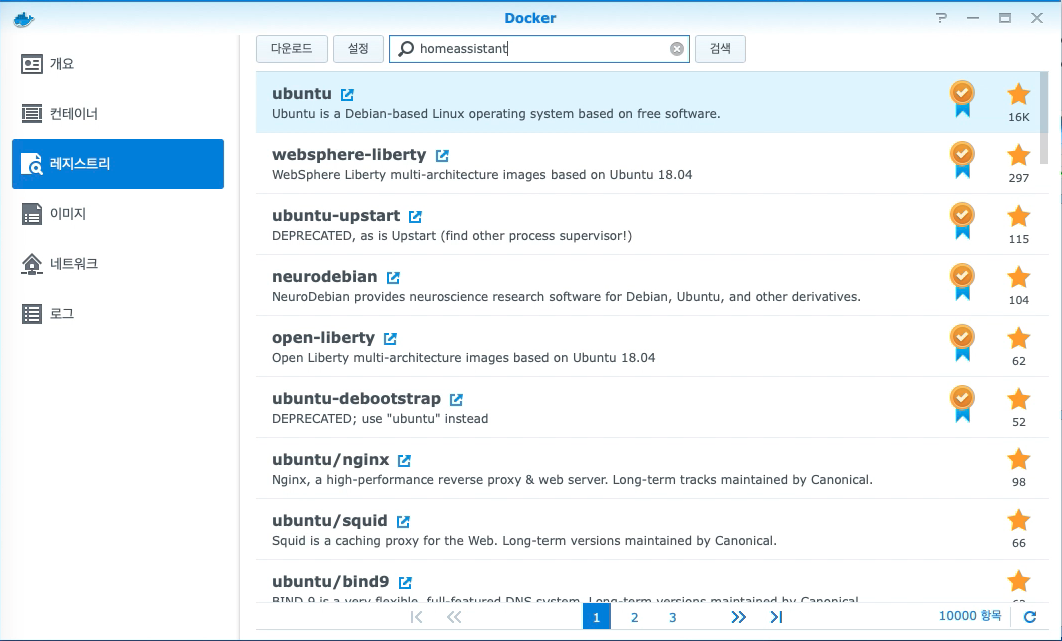Open the help question mark button
Viewport: 1062px width, 641px height.
coord(941,18)
